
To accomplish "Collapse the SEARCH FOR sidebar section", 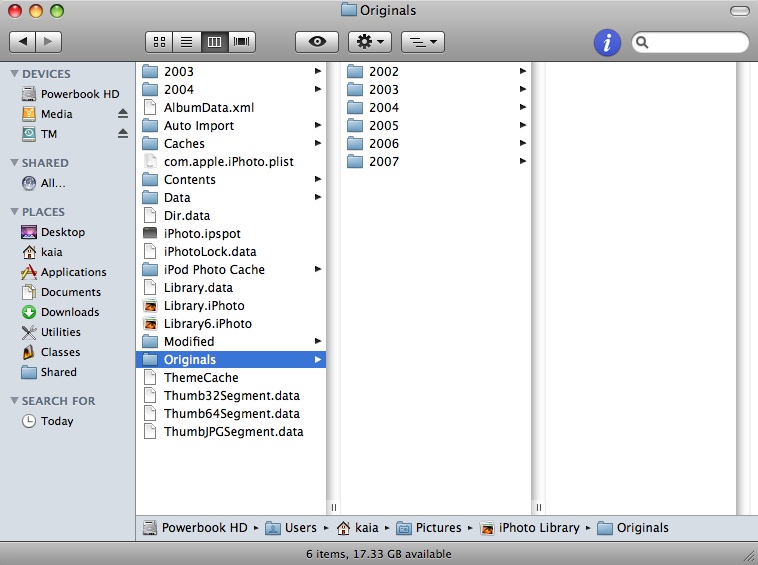I will coord(15,401).
